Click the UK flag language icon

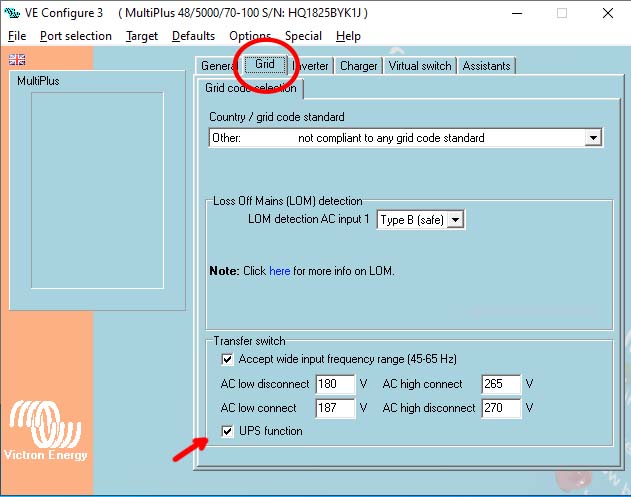(16, 60)
